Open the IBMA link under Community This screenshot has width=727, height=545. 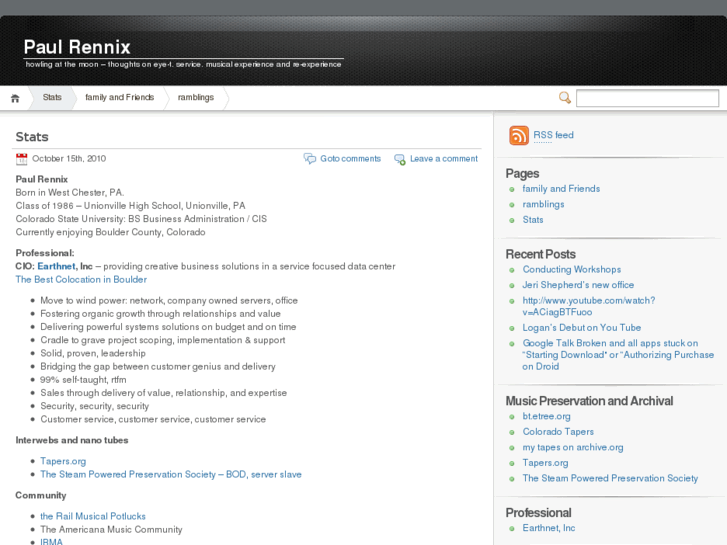[x=51, y=541]
